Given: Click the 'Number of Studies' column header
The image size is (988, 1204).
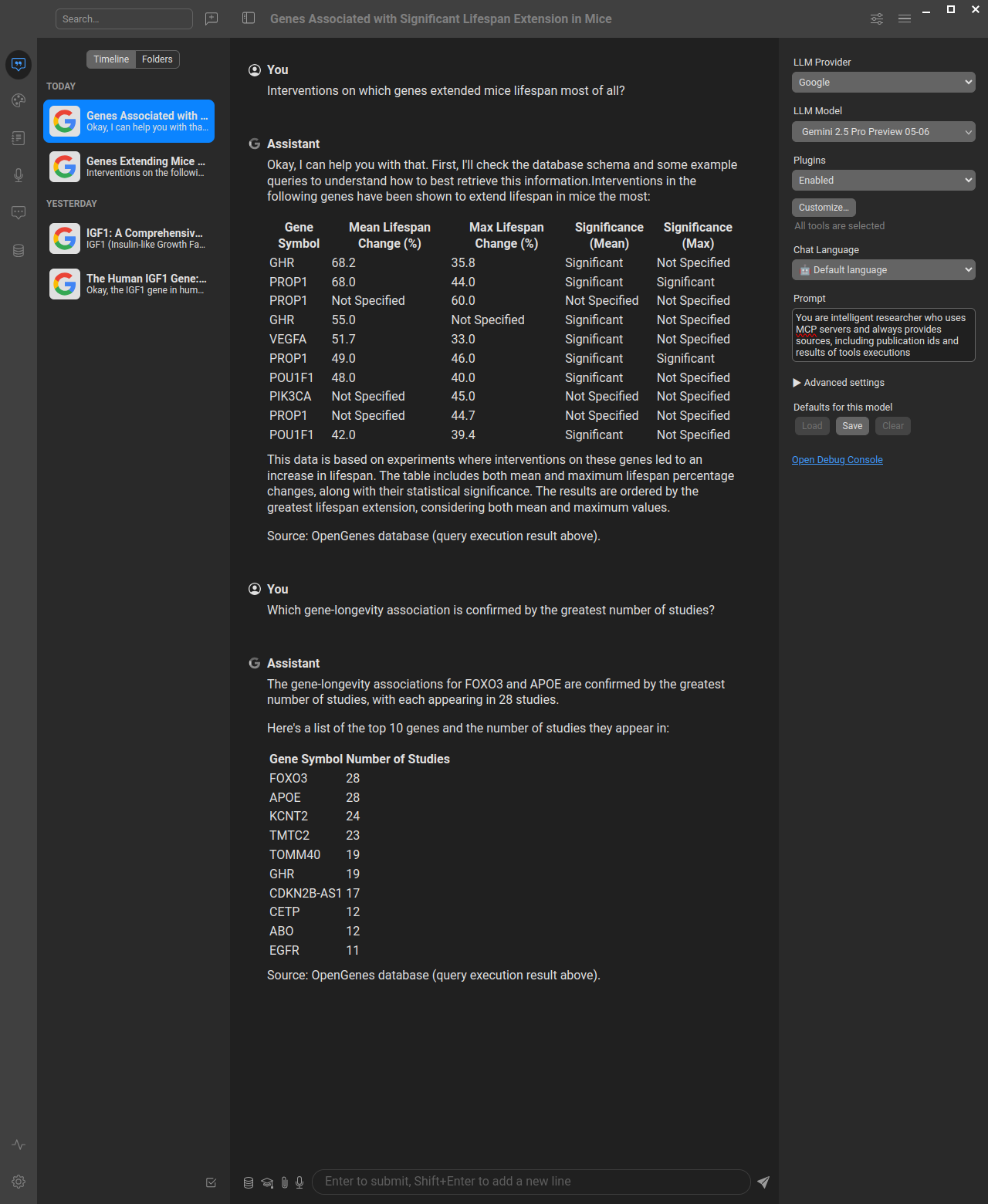Looking at the screenshot, I should [x=398, y=759].
